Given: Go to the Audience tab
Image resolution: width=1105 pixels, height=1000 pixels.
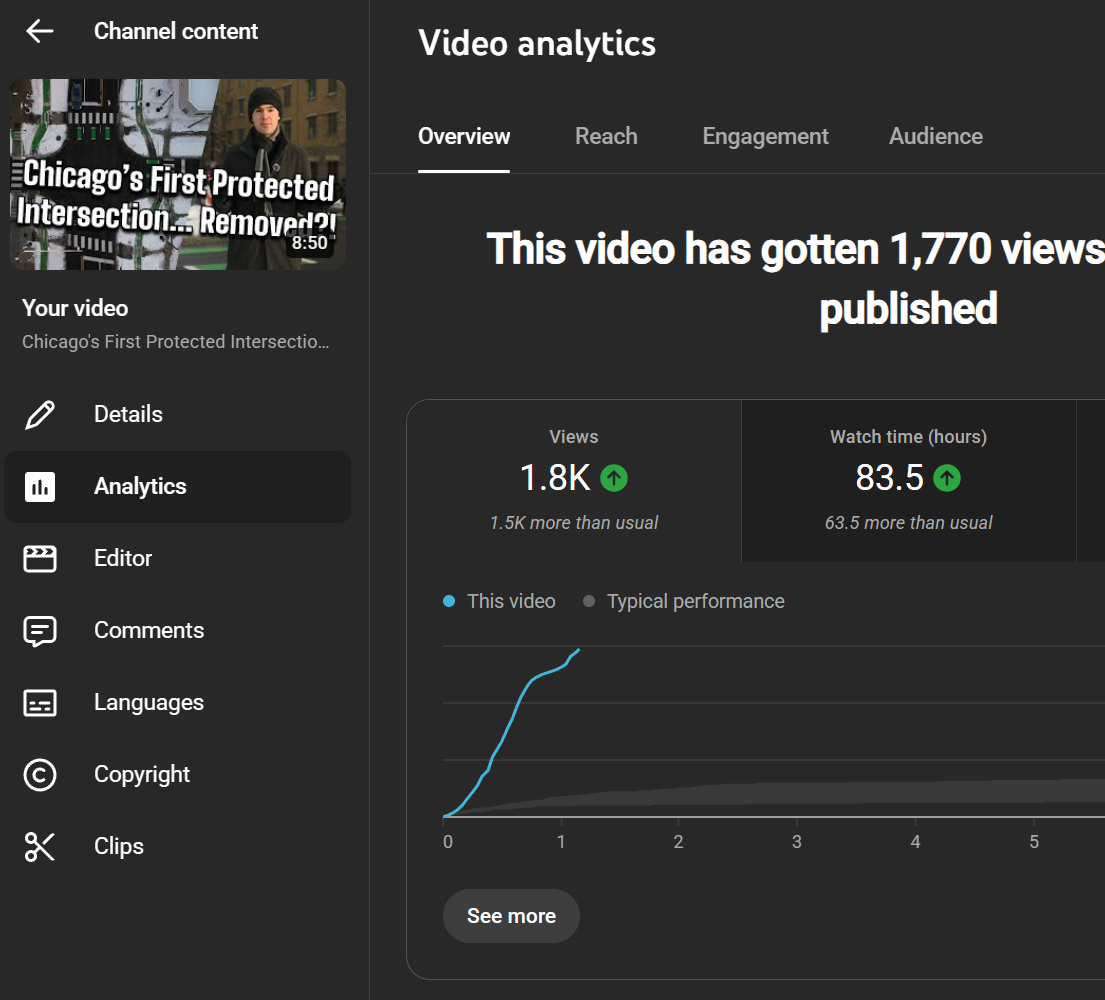Looking at the screenshot, I should [935, 137].
